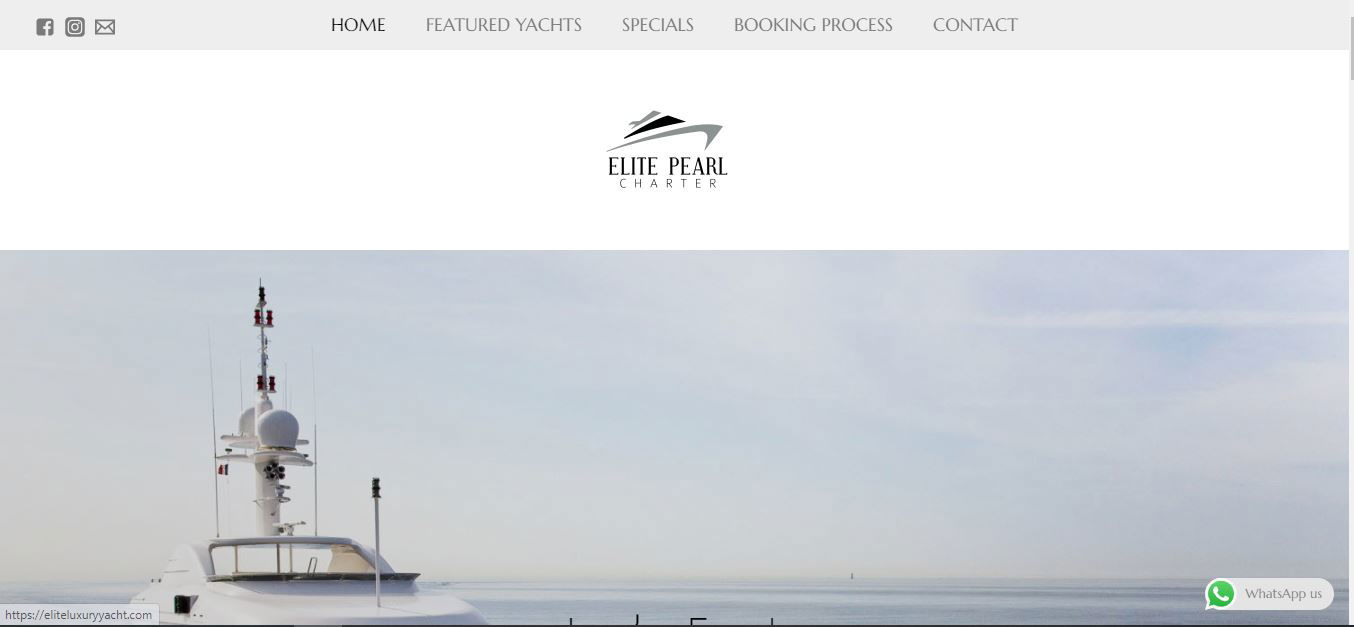This screenshot has width=1354, height=627.
Task: Navigate to the CONTACT page
Action: [975, 25]
